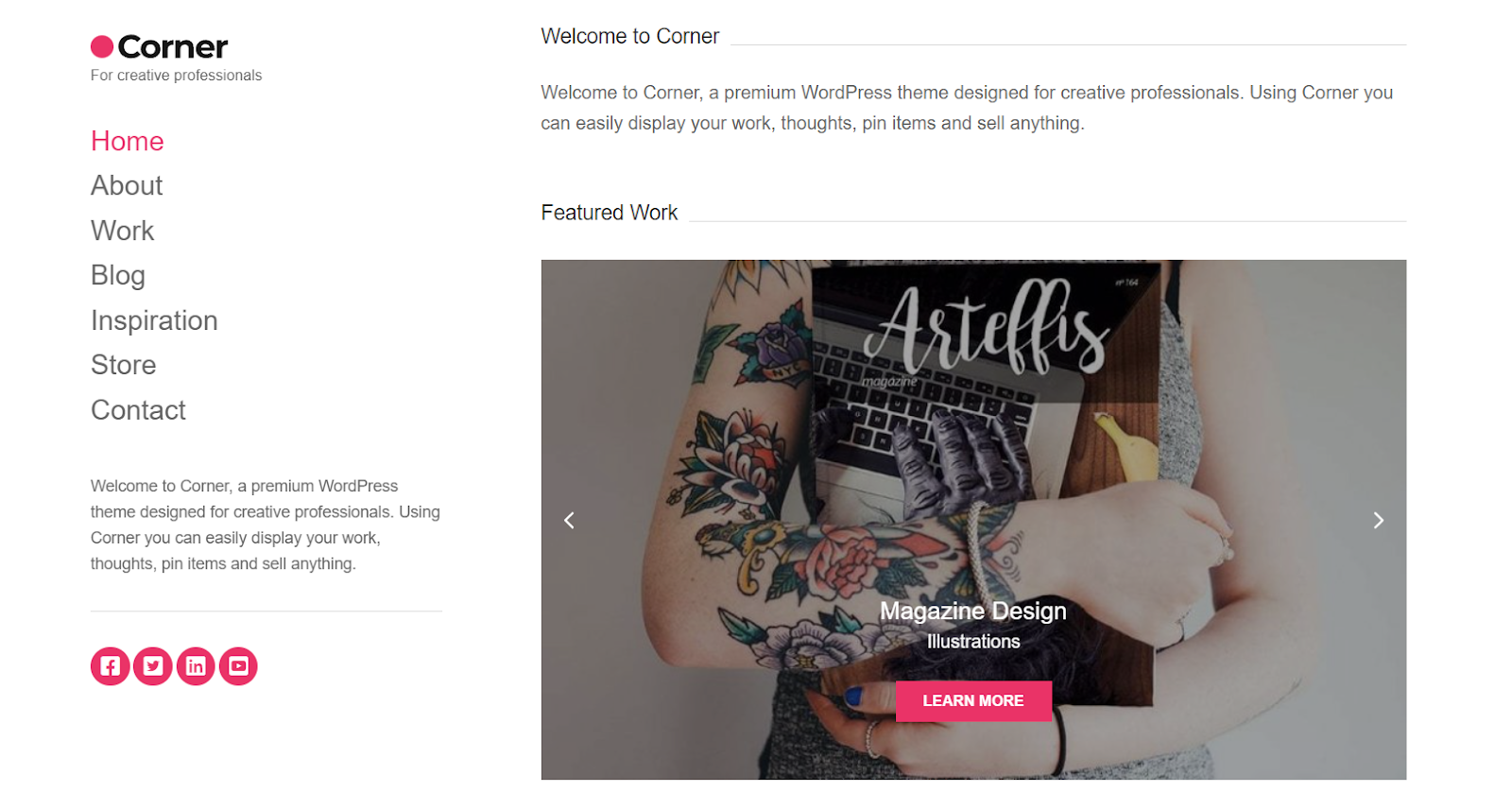Navigate to the Work menu item

(x=123, y=231)
